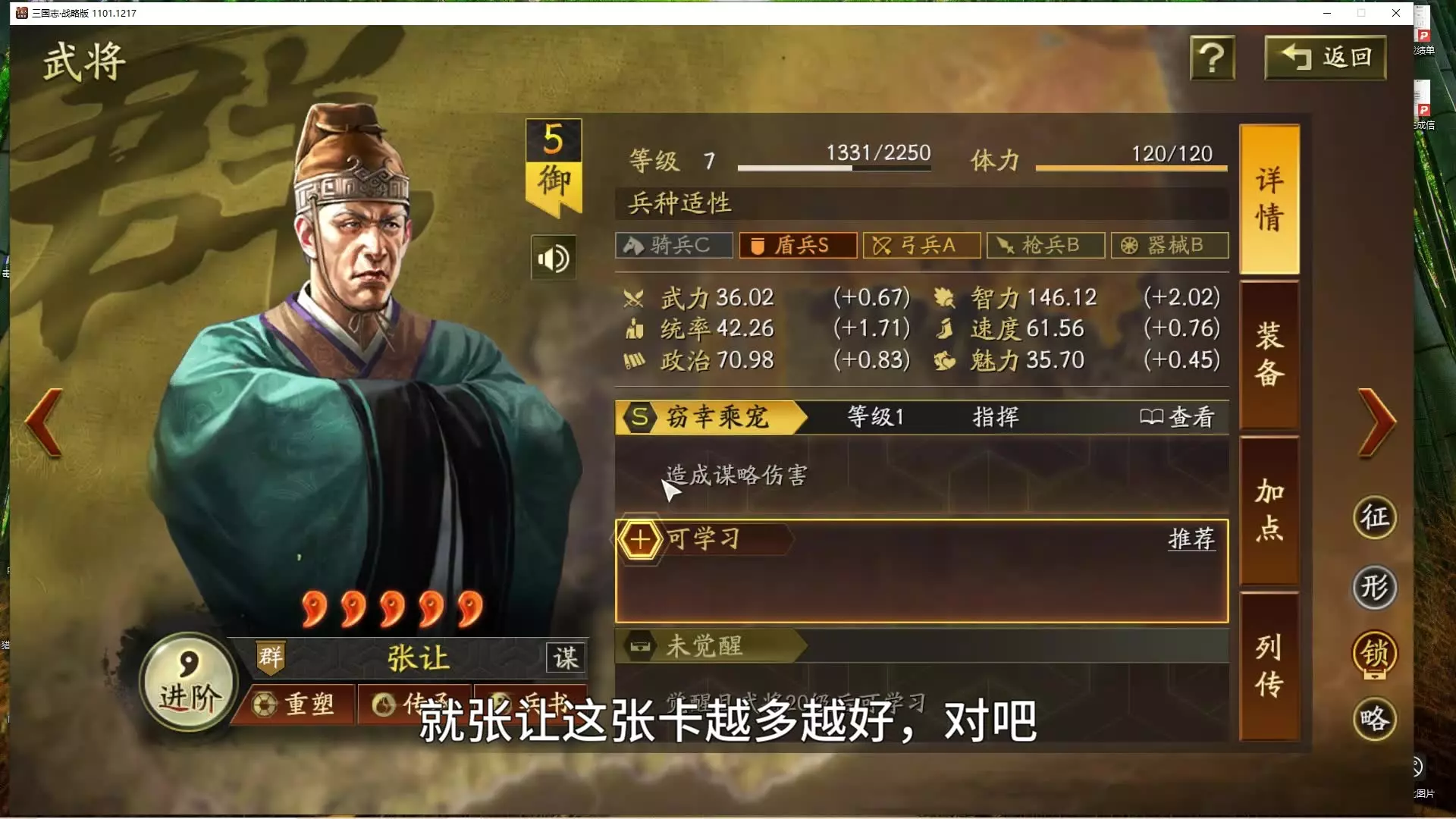This screenshot has width=1456, height=819.
Task: Click the 返回 back button
Action: coord(1326,58)
